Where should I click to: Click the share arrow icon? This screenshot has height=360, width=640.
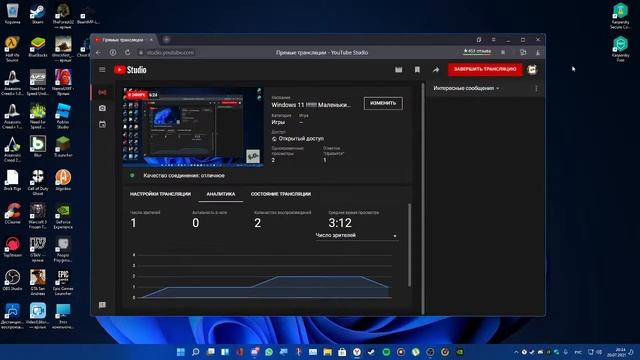click(436, 70)
